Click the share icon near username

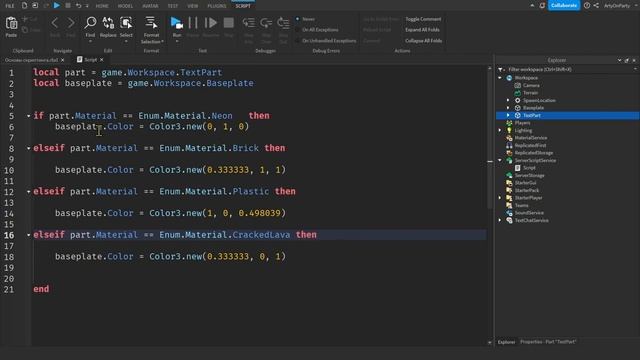[596, 6]
